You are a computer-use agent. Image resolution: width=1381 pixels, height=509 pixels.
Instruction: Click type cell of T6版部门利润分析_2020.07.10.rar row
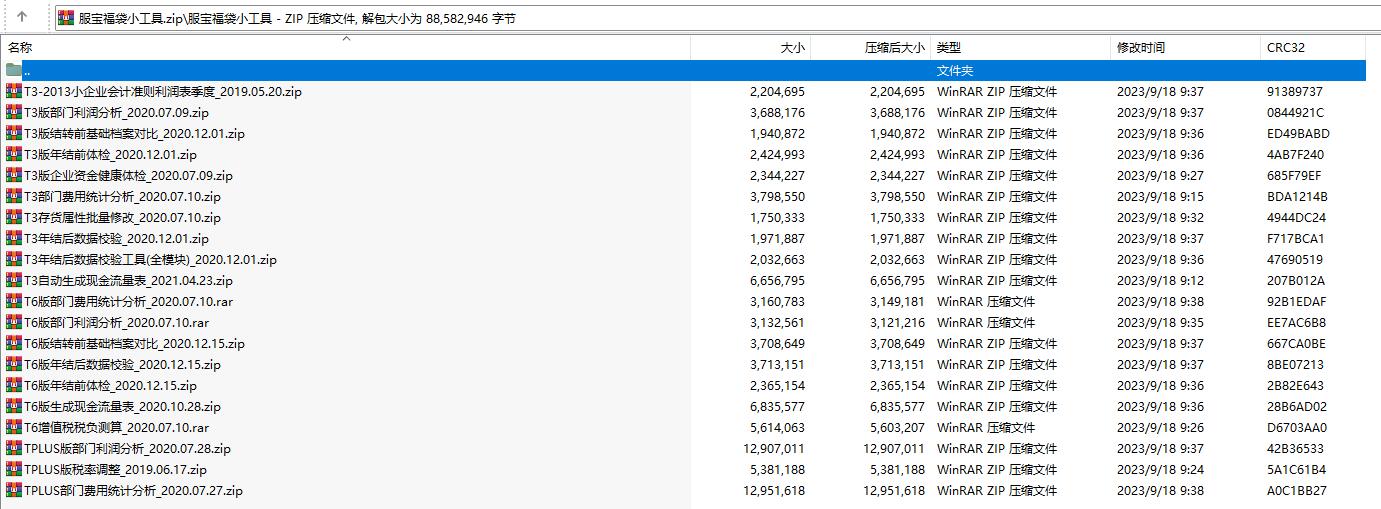tap(986, 322)
